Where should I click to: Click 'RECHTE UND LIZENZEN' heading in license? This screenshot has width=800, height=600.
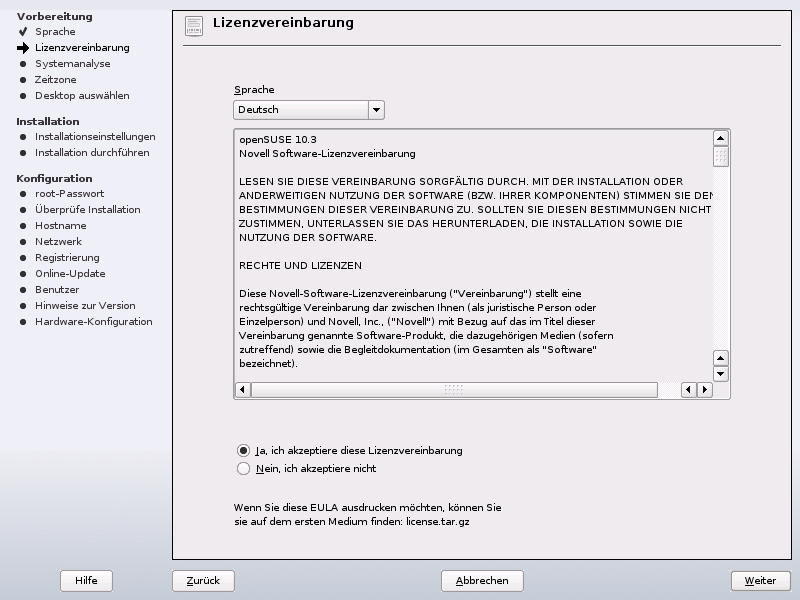(301, 266)
